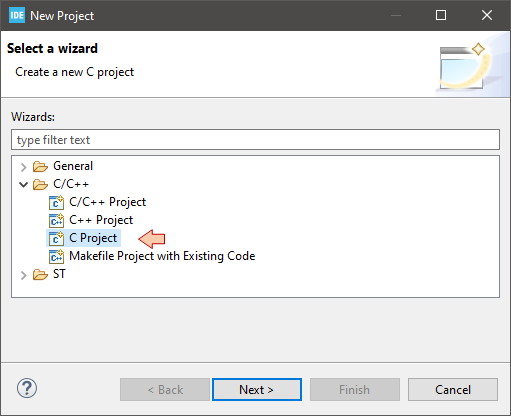Expand the ST category
Screen dimensions: 511x416
point(23,275)
